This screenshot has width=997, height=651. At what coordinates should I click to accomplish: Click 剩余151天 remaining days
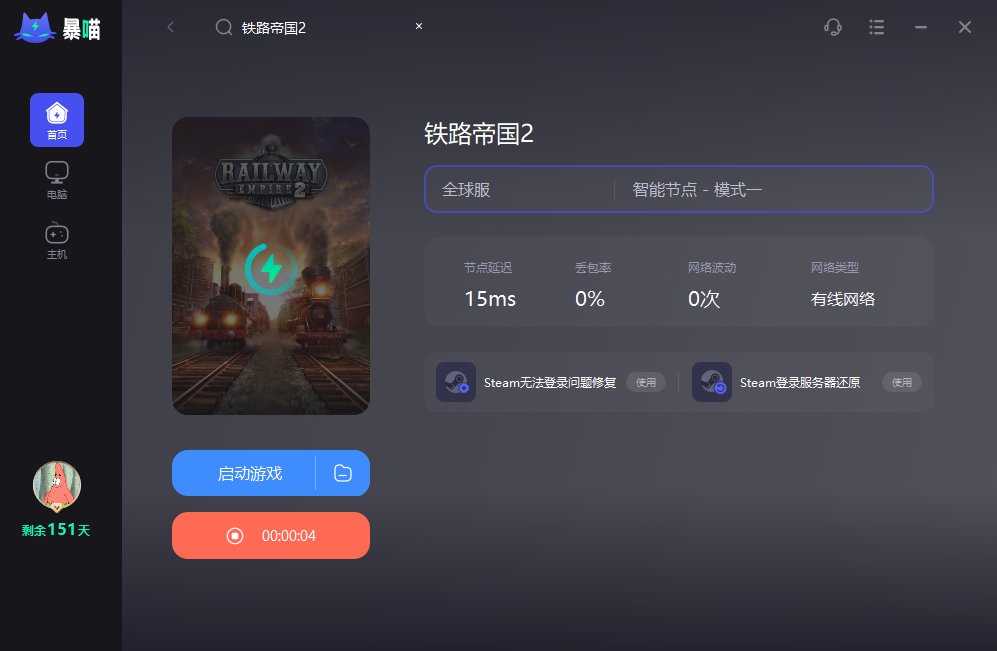pos(56,530)
